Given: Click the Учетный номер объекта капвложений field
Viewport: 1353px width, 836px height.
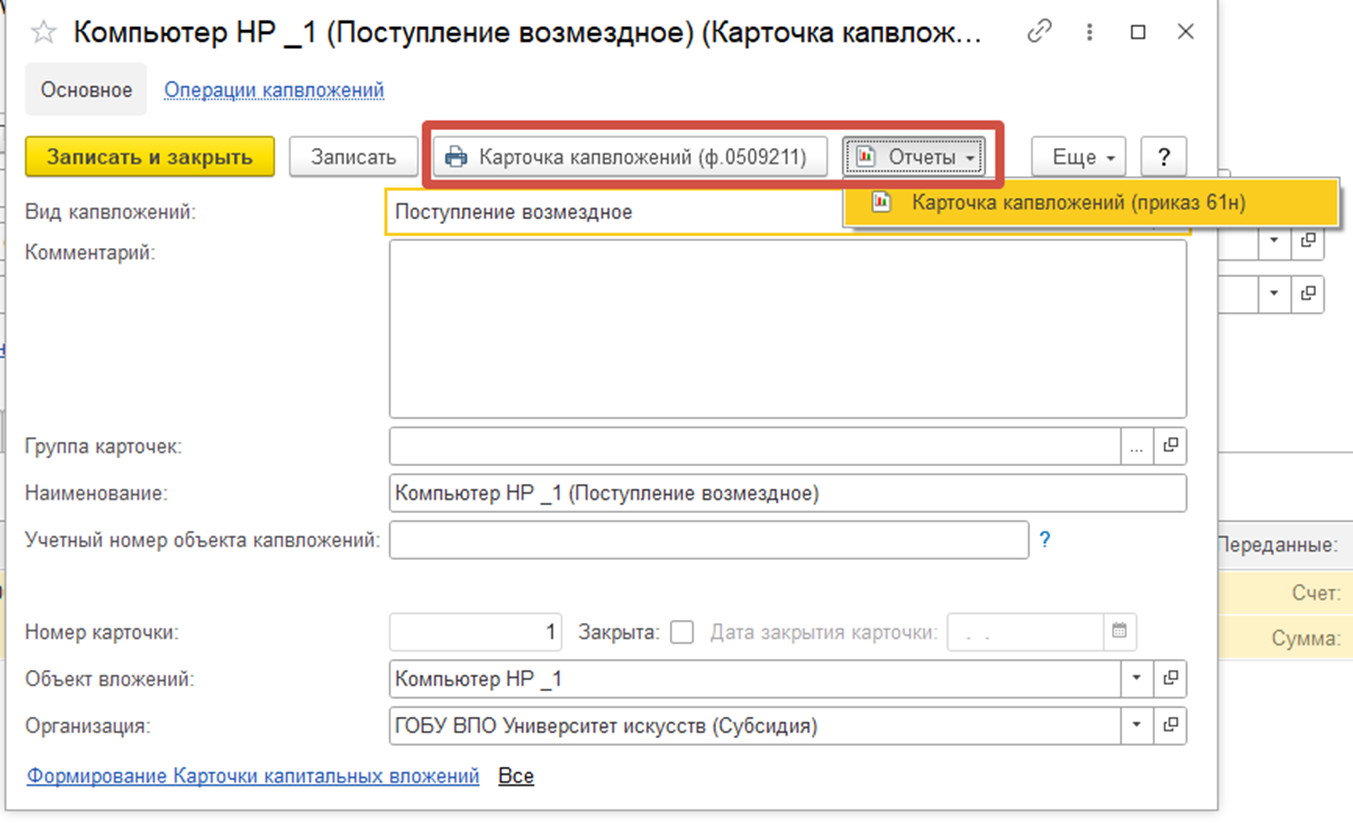Looking at the screenshot, I should (x=709, y=540).
